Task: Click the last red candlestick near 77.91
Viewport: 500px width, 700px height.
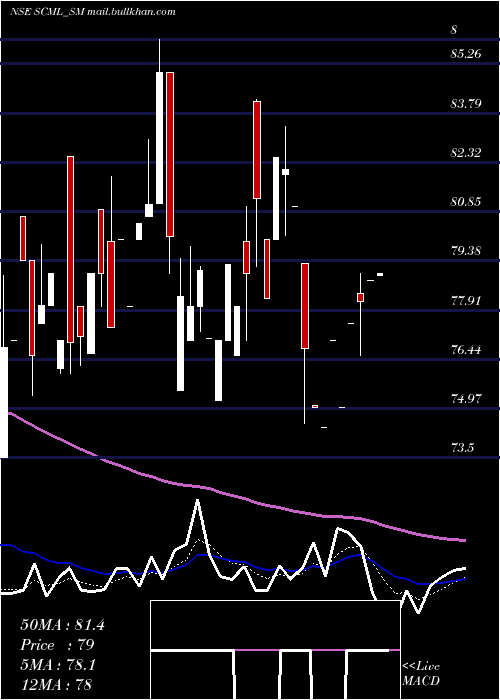Action: [360, 297]
